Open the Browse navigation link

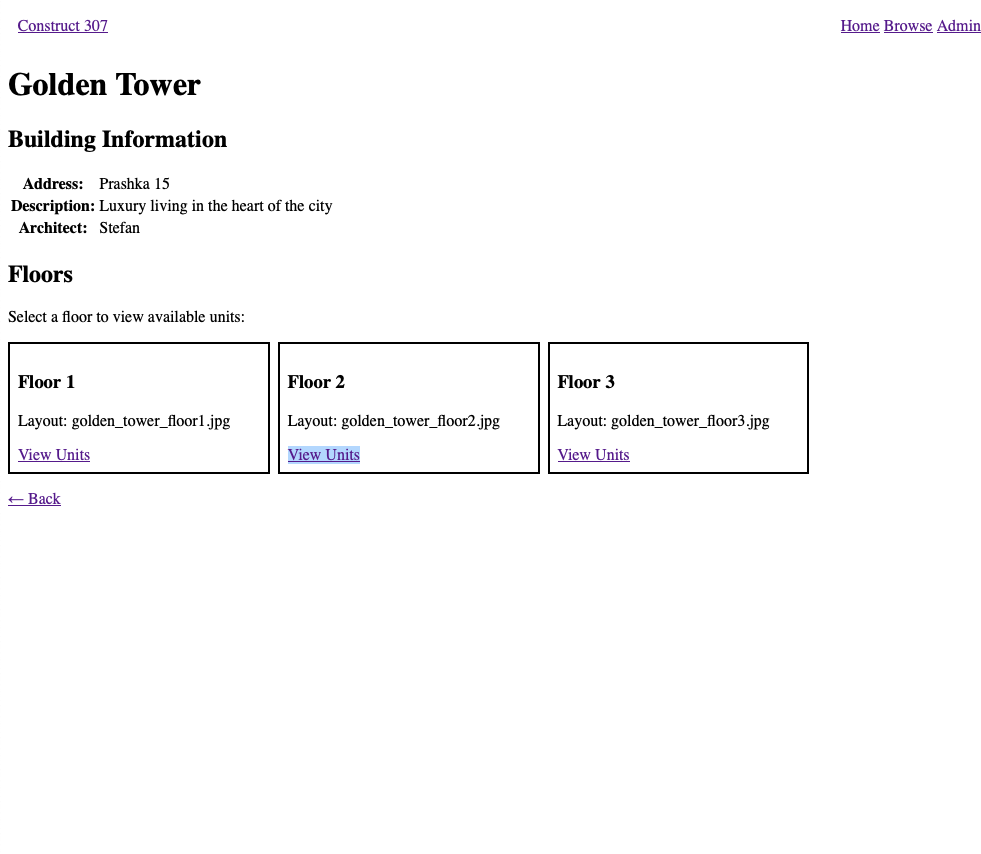tap(907, 26)
